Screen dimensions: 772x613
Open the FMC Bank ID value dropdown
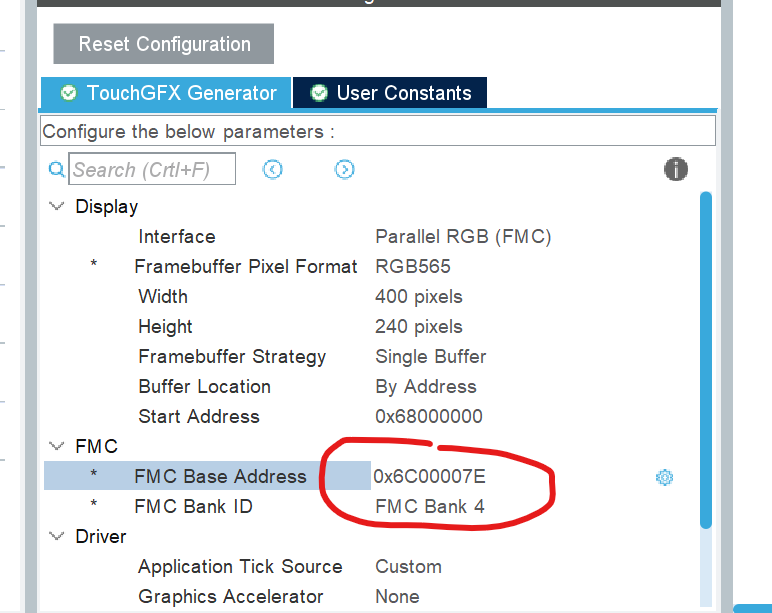click(x=429, y=506)
